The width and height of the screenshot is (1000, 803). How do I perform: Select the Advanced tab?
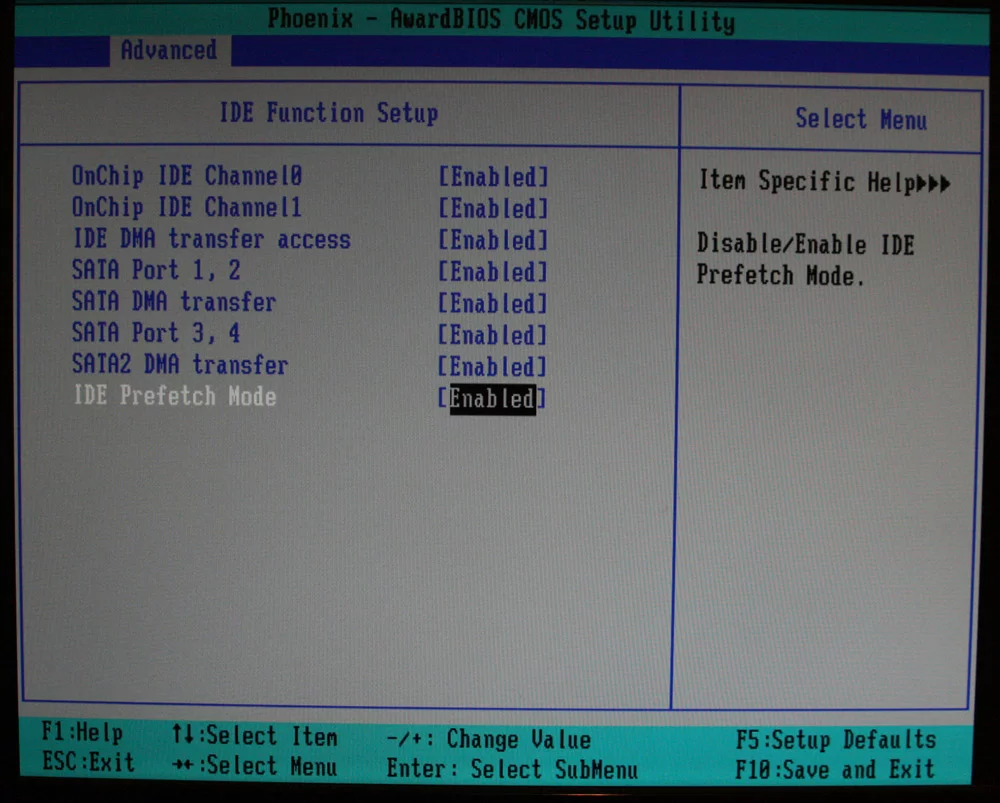(x=169, y=50)
